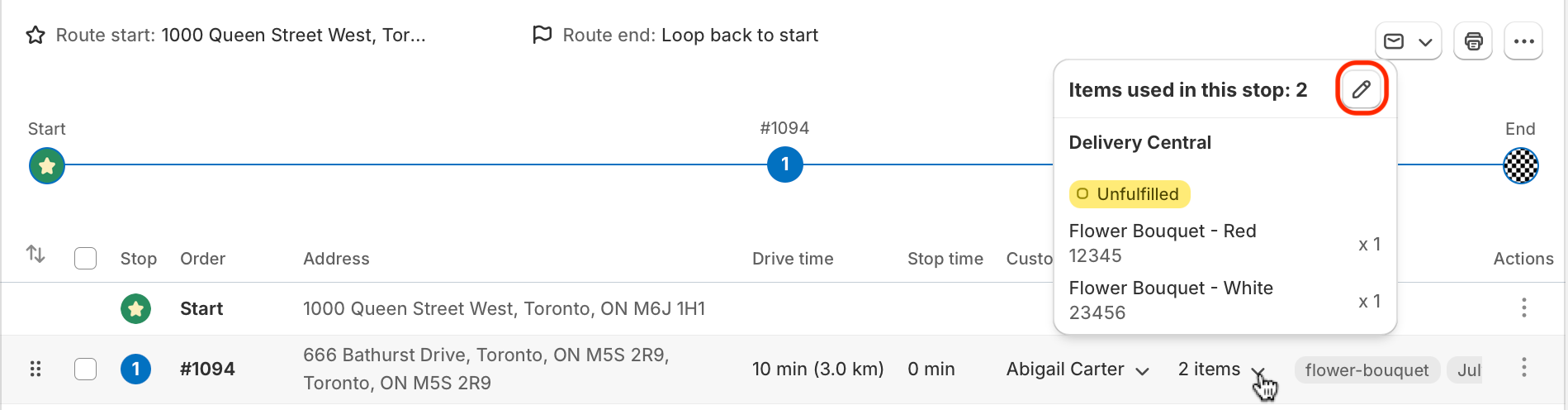Expand the Abigail Carter customer dropdown
Screen dimensions: 1568x410
(x=1143, y=371)
